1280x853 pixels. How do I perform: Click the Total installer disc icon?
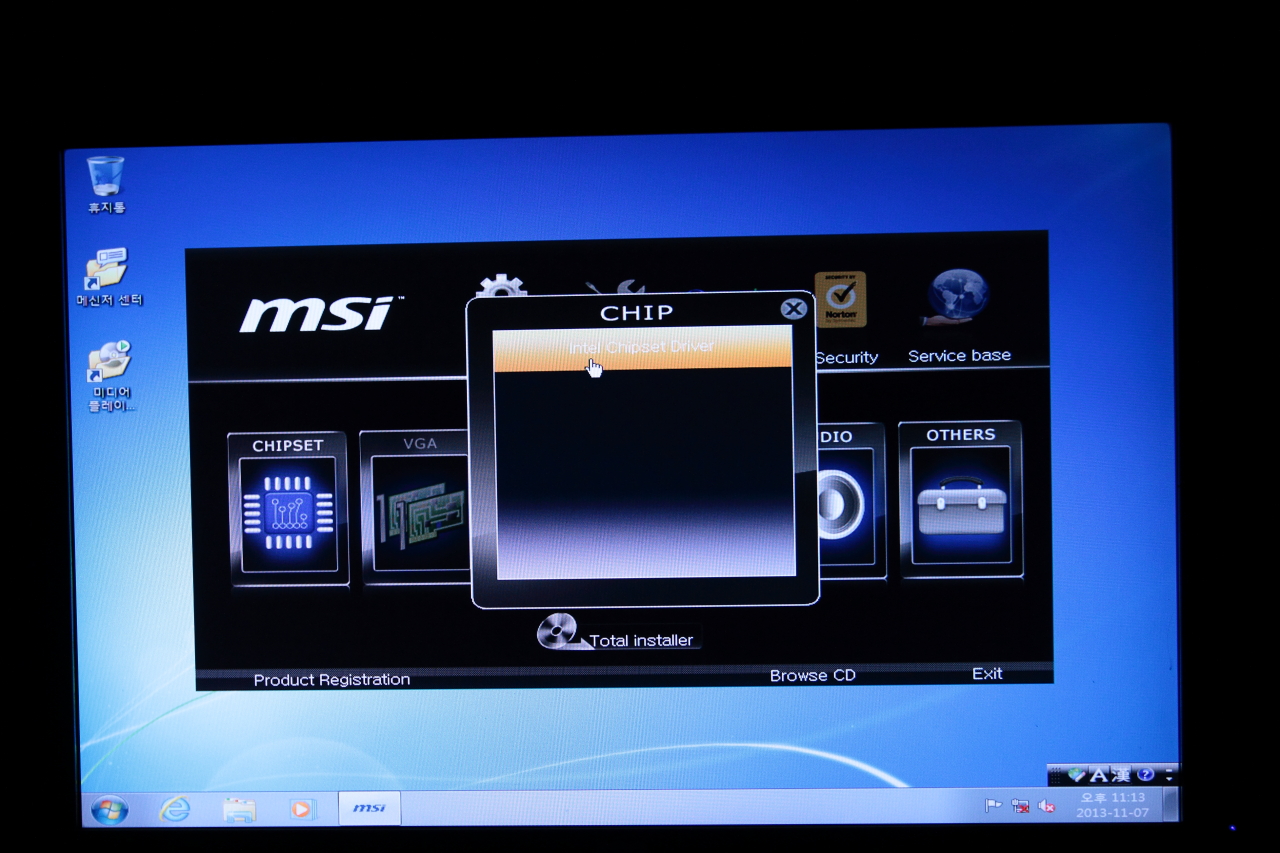pyautogui.click(x=558, y=631)
